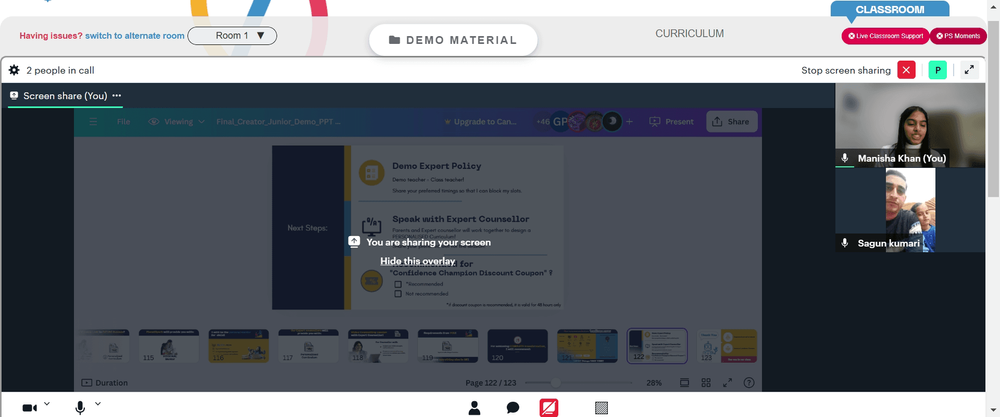This screenshot has width=1000, height=417.
Task: Tick the Not recommended checkbox
Action: point(398,294)
